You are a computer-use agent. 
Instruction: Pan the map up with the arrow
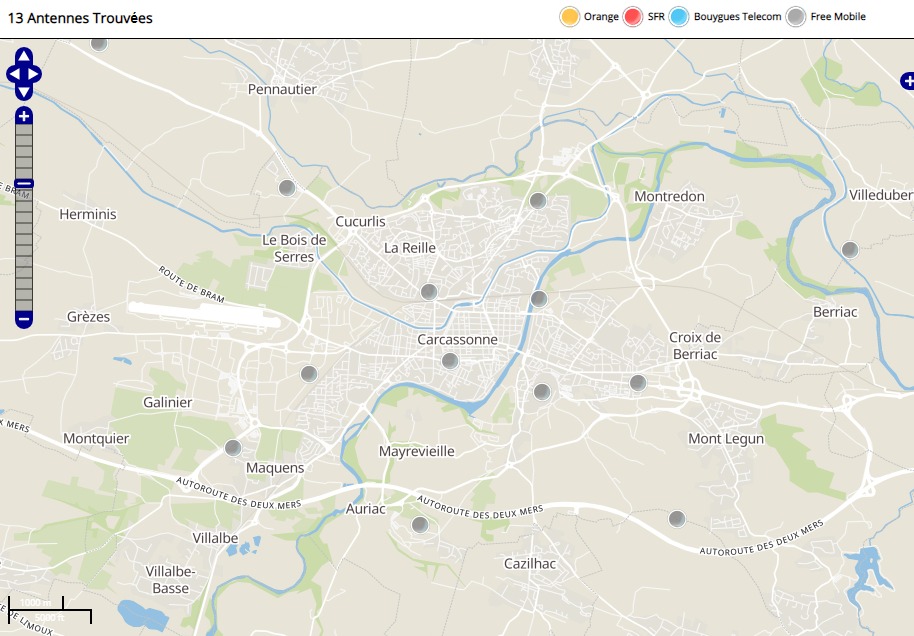[24, 56]
